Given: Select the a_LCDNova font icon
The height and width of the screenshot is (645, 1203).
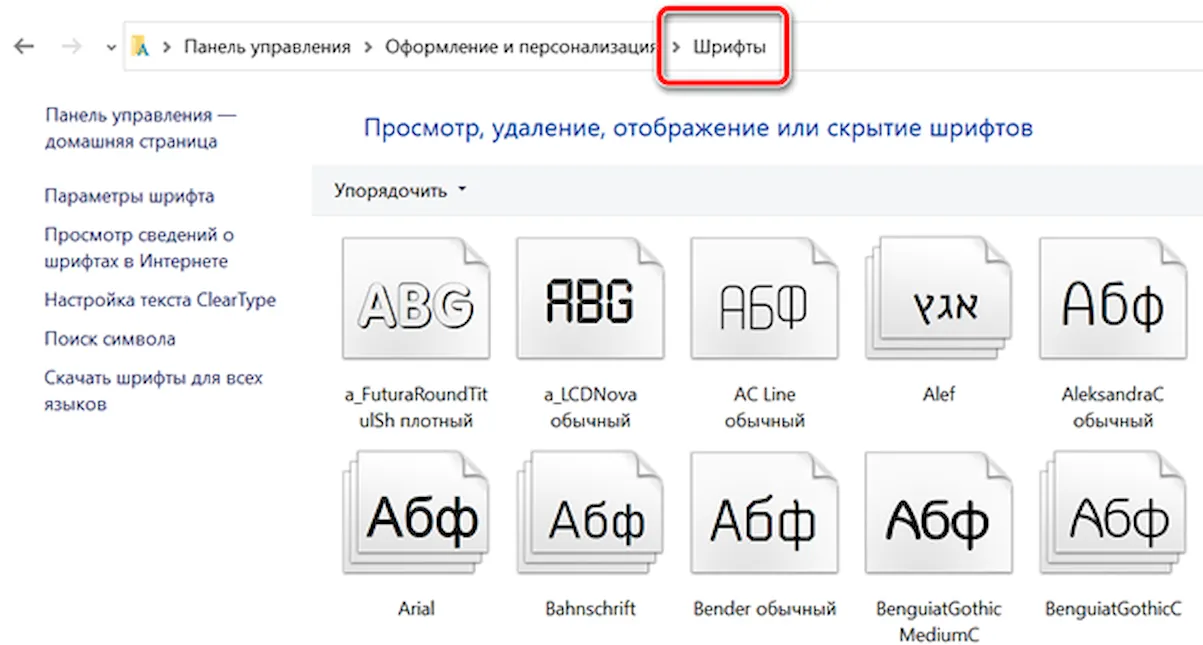Looking at the screenshot, I should point(590,299).
